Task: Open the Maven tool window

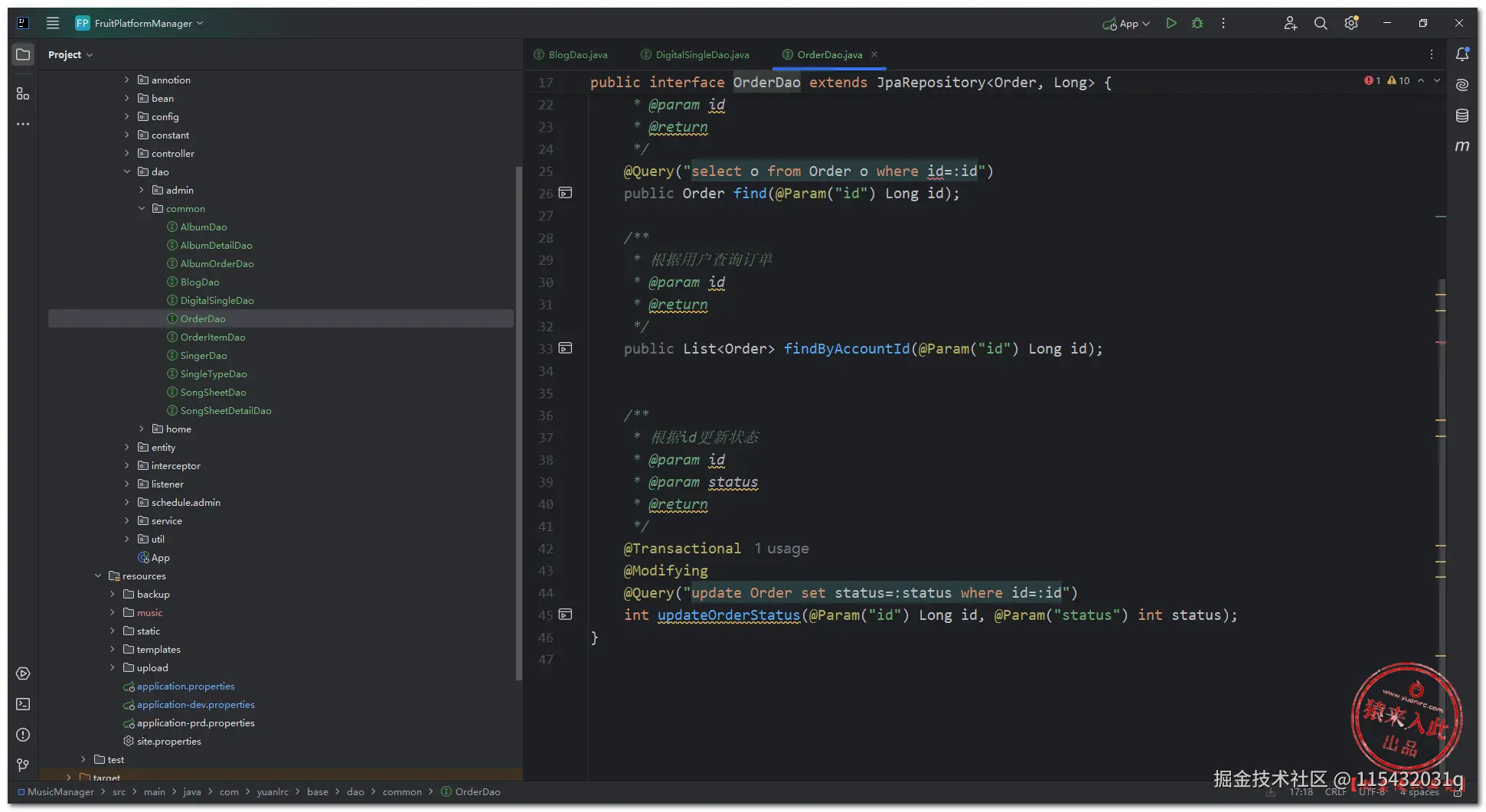Action: (x=1462, y=145)
